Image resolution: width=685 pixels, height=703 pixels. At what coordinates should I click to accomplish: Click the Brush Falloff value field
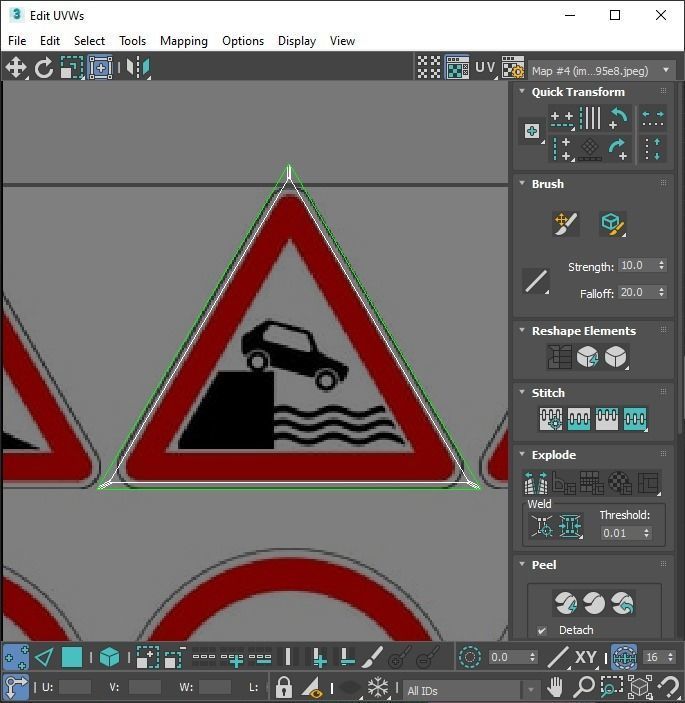pyautogui.click(x=637, y=292)
